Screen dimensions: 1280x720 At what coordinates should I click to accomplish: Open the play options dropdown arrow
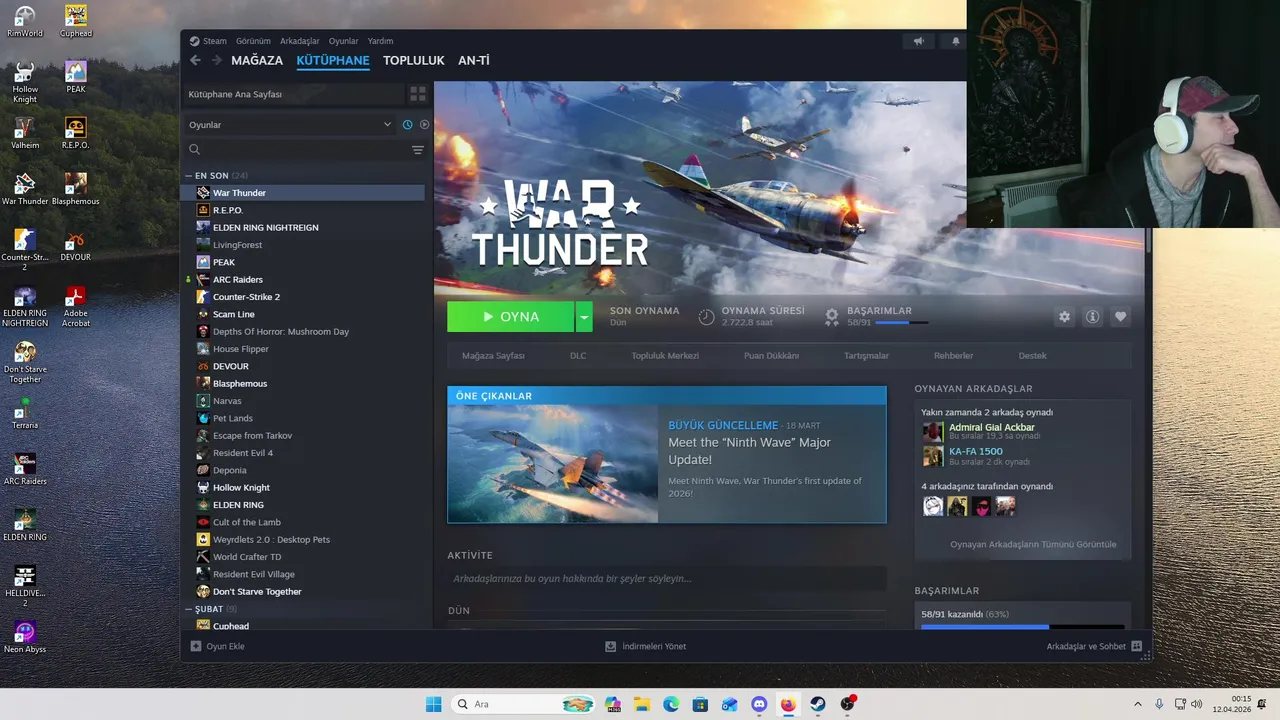point(584,316)
